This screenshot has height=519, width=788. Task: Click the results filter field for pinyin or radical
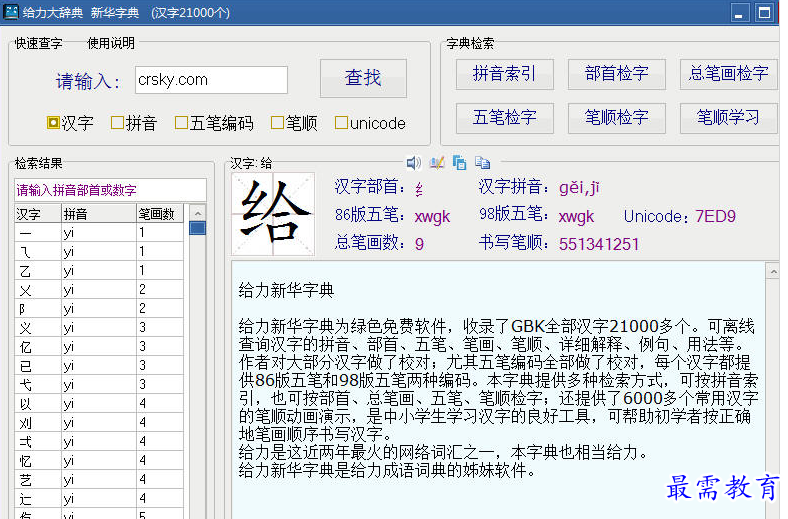coord(110,190)
